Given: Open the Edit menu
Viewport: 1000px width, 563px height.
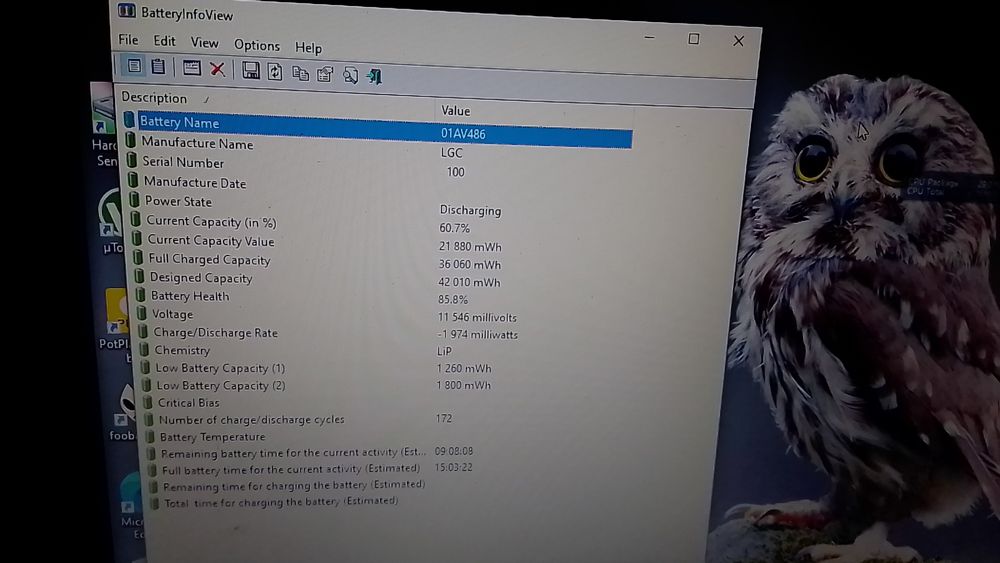Looking at the screenshot, I should [x=164, y=41].
